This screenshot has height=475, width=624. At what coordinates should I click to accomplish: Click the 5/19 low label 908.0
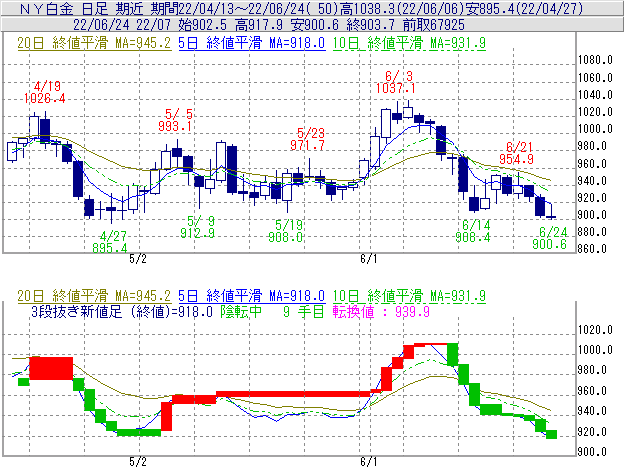[x=285, y=237]
